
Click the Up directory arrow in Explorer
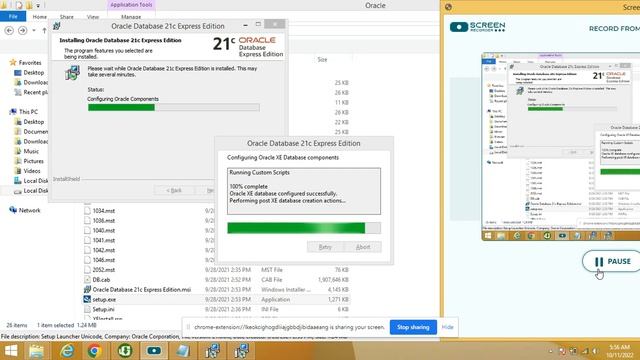click(x=44, y=31)
